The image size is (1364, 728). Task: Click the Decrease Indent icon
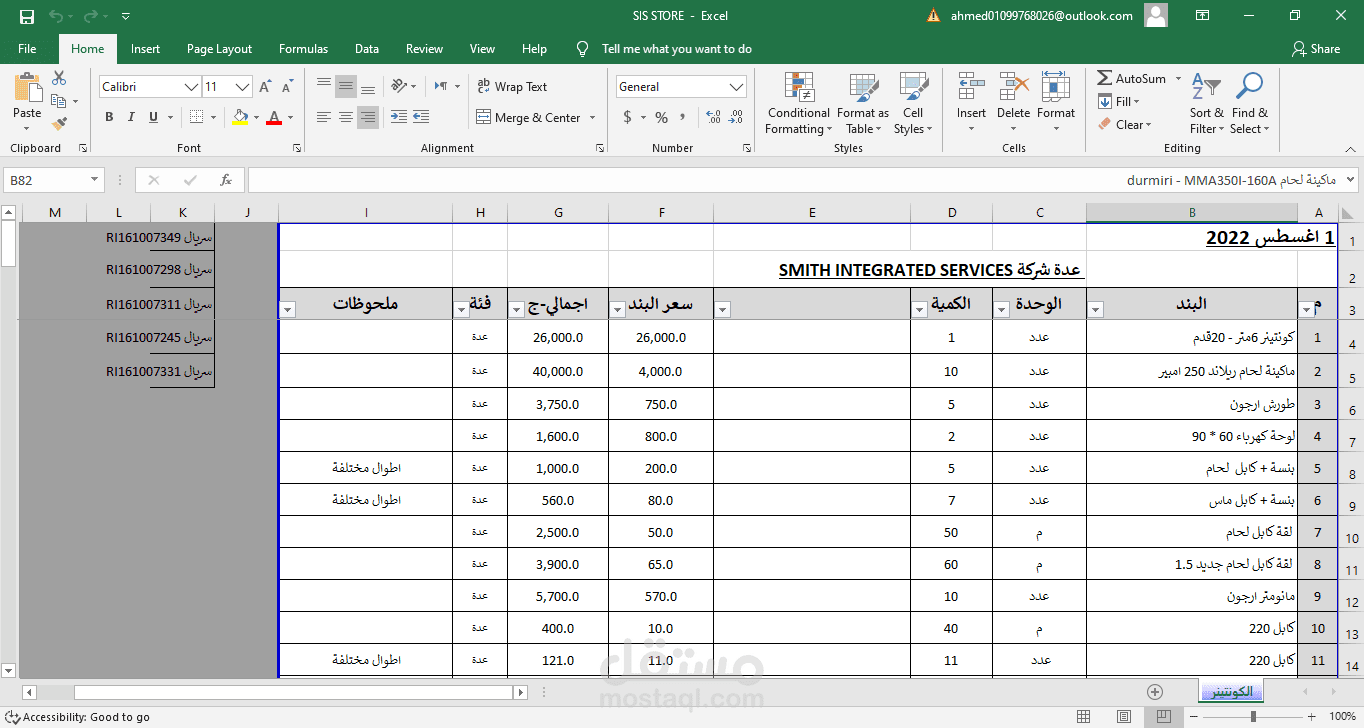[x=398, y=118]
